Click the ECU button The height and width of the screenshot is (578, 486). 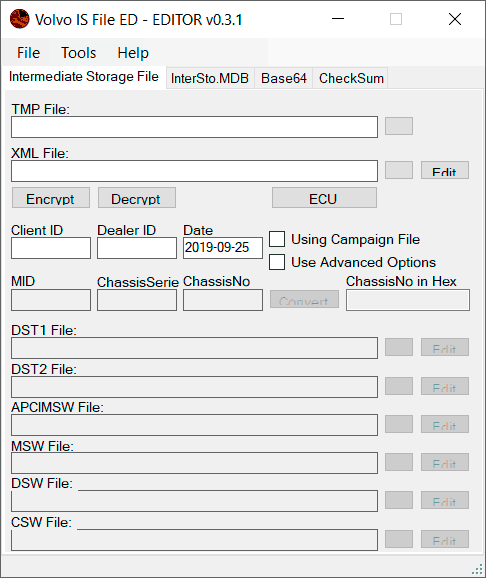coord(324,198)
